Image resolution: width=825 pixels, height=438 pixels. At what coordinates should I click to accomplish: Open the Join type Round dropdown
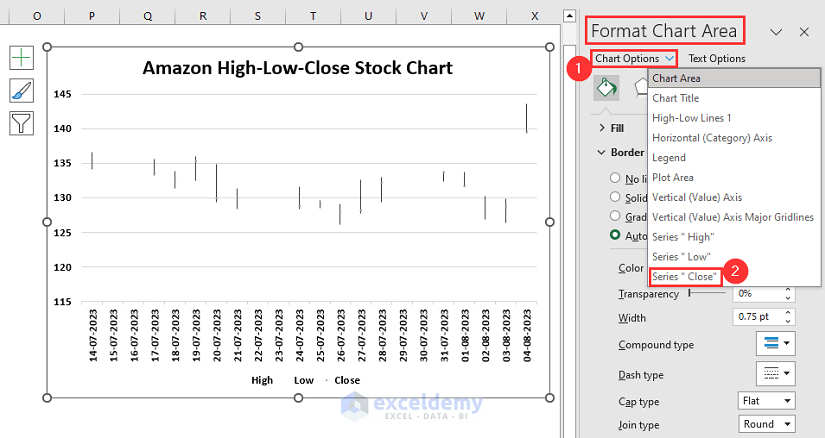766,424
